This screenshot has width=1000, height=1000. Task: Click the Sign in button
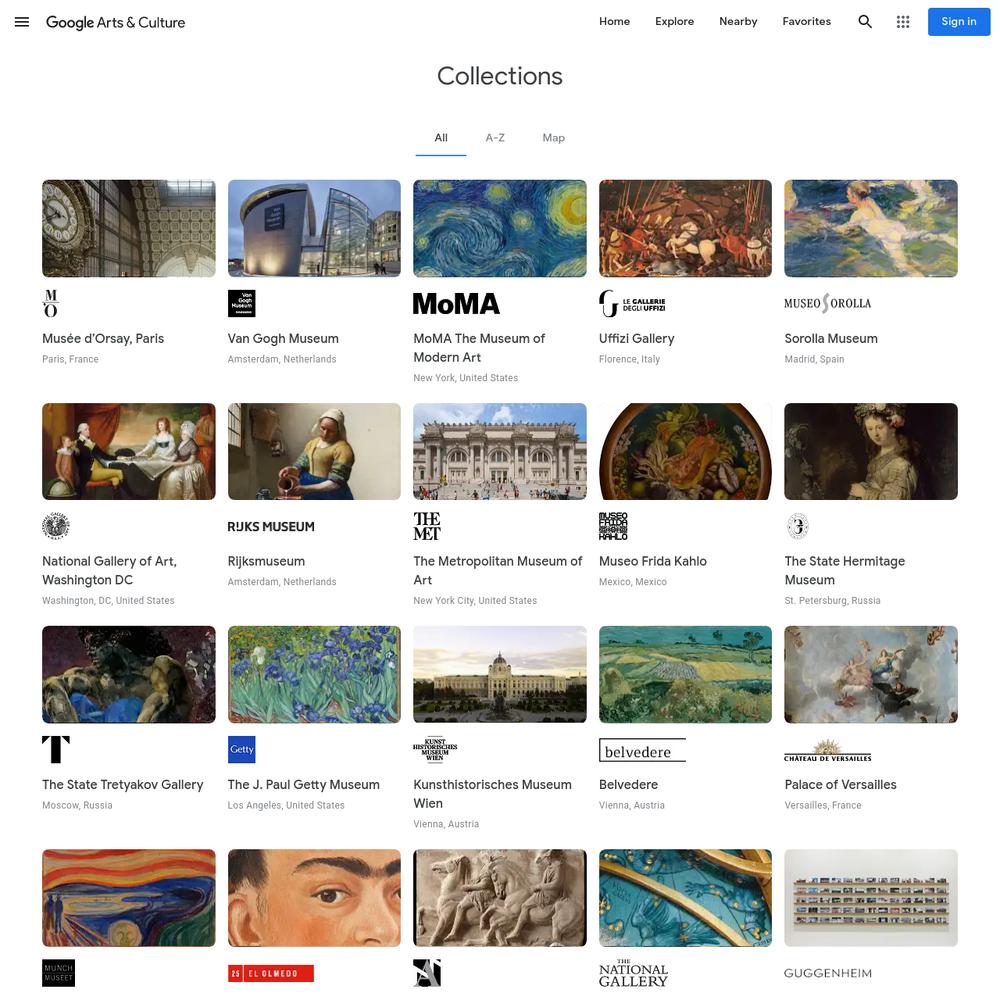(x=959, y=22)
